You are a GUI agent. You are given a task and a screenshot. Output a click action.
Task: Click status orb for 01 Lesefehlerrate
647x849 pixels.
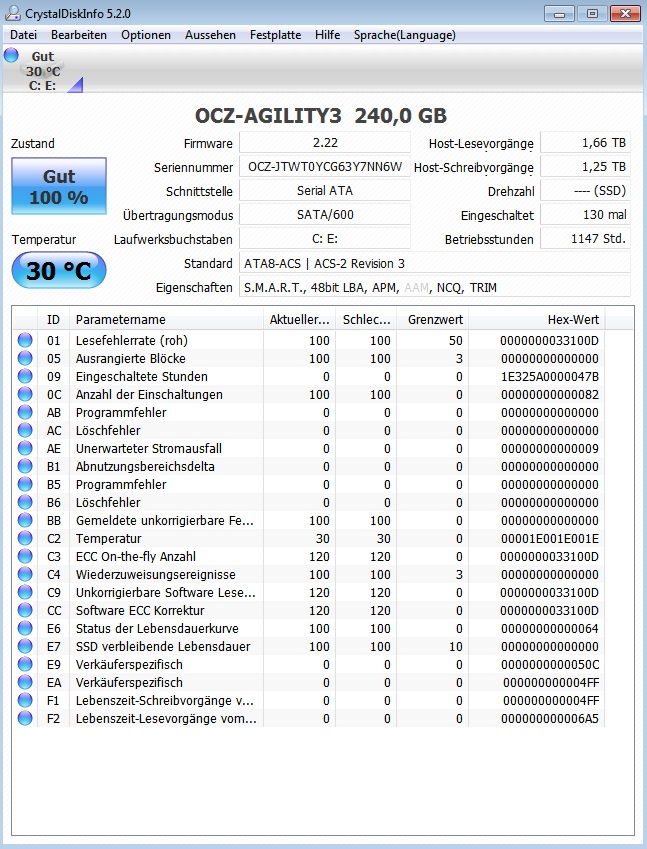(25, 341)
